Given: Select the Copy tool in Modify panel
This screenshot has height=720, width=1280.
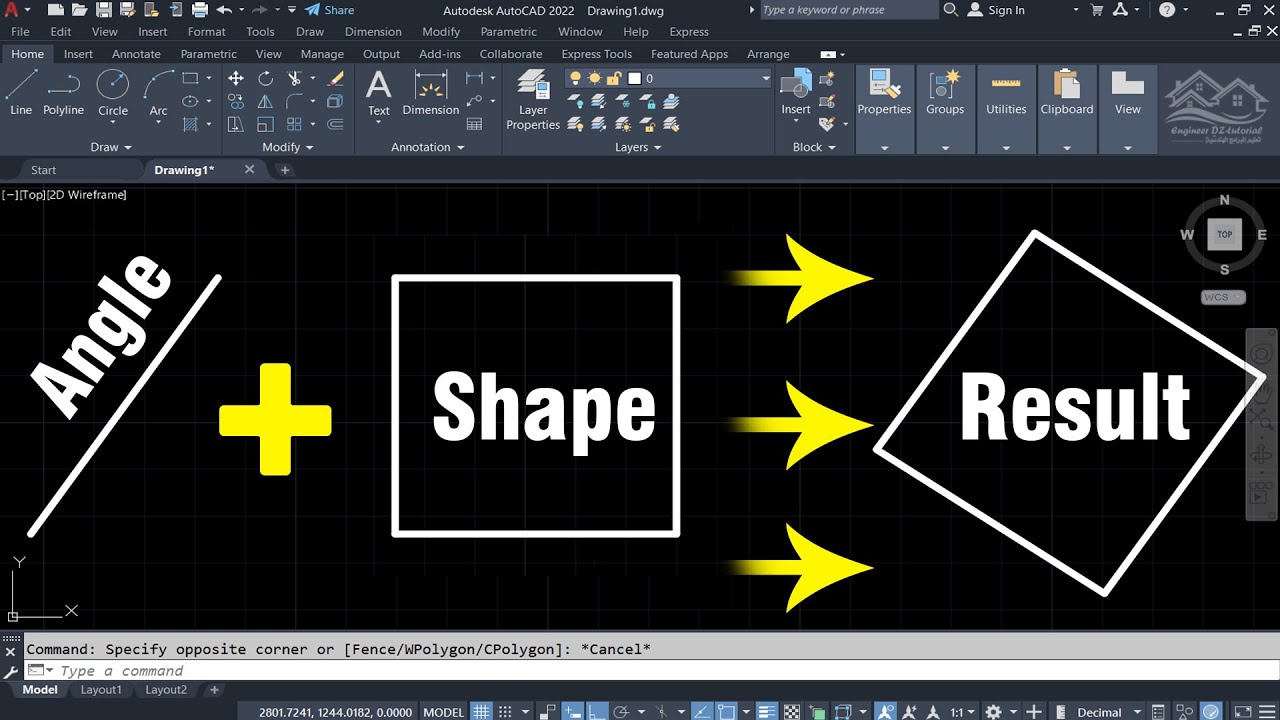Looking at the screenshot, I should pos(236,101).
